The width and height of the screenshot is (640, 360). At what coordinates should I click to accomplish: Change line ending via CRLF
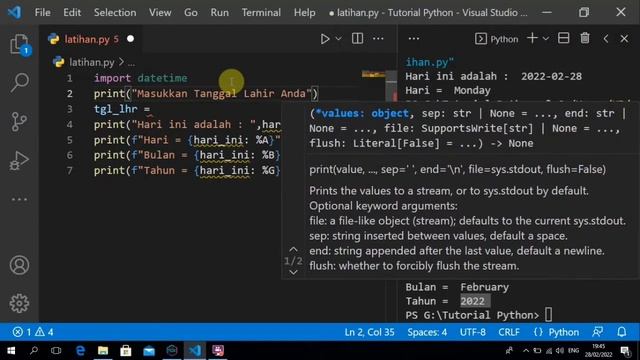[x=509, y=332]
